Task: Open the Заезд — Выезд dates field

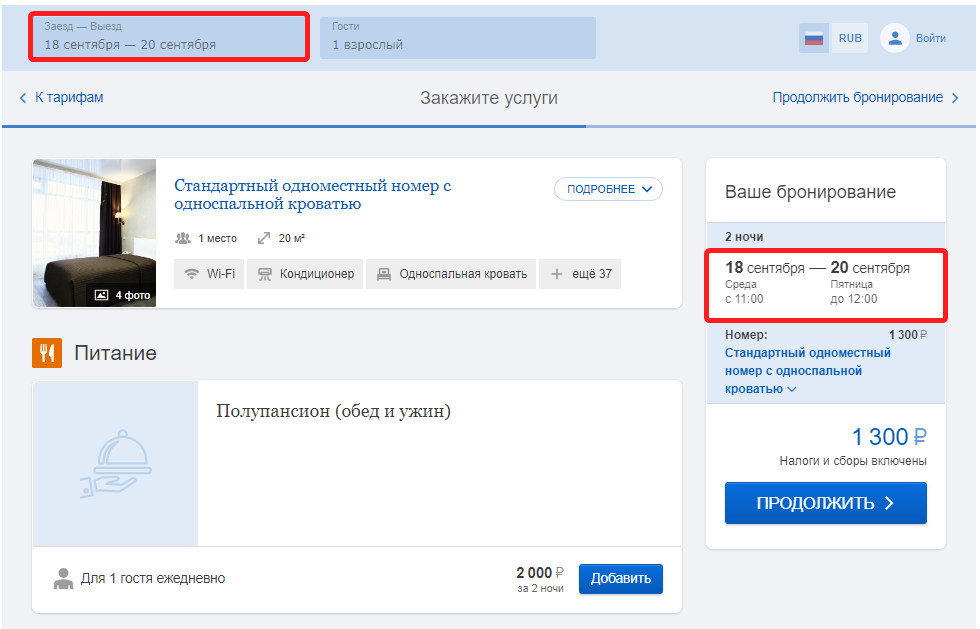Action: [x=169, y=37]
